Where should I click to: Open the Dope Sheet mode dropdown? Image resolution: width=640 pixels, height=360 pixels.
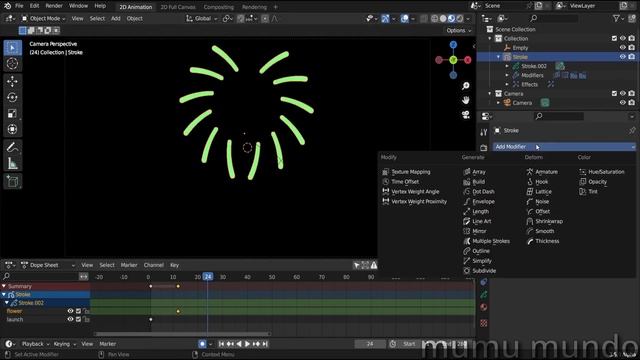coord(48,265)
